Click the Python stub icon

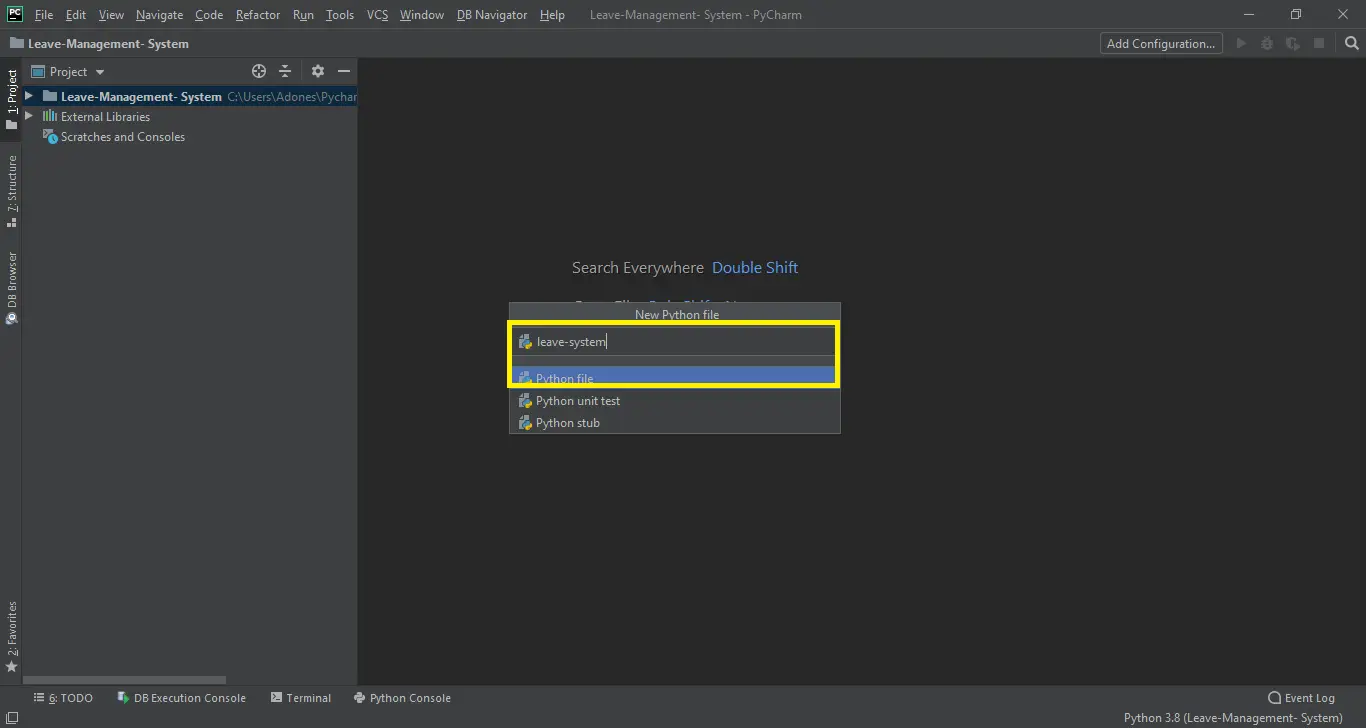(x=525, y=422)
